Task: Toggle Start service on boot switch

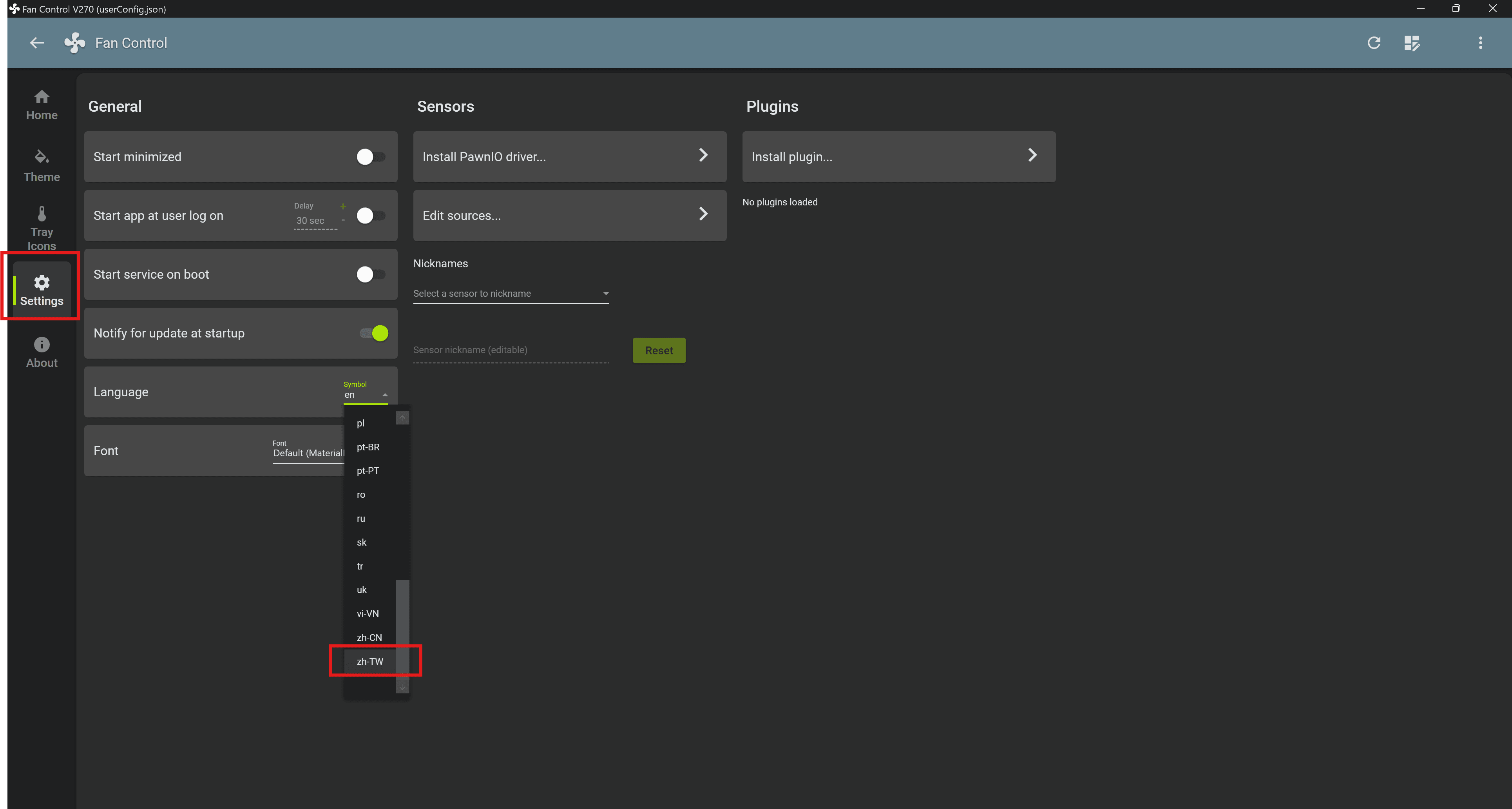Action: 371,274
